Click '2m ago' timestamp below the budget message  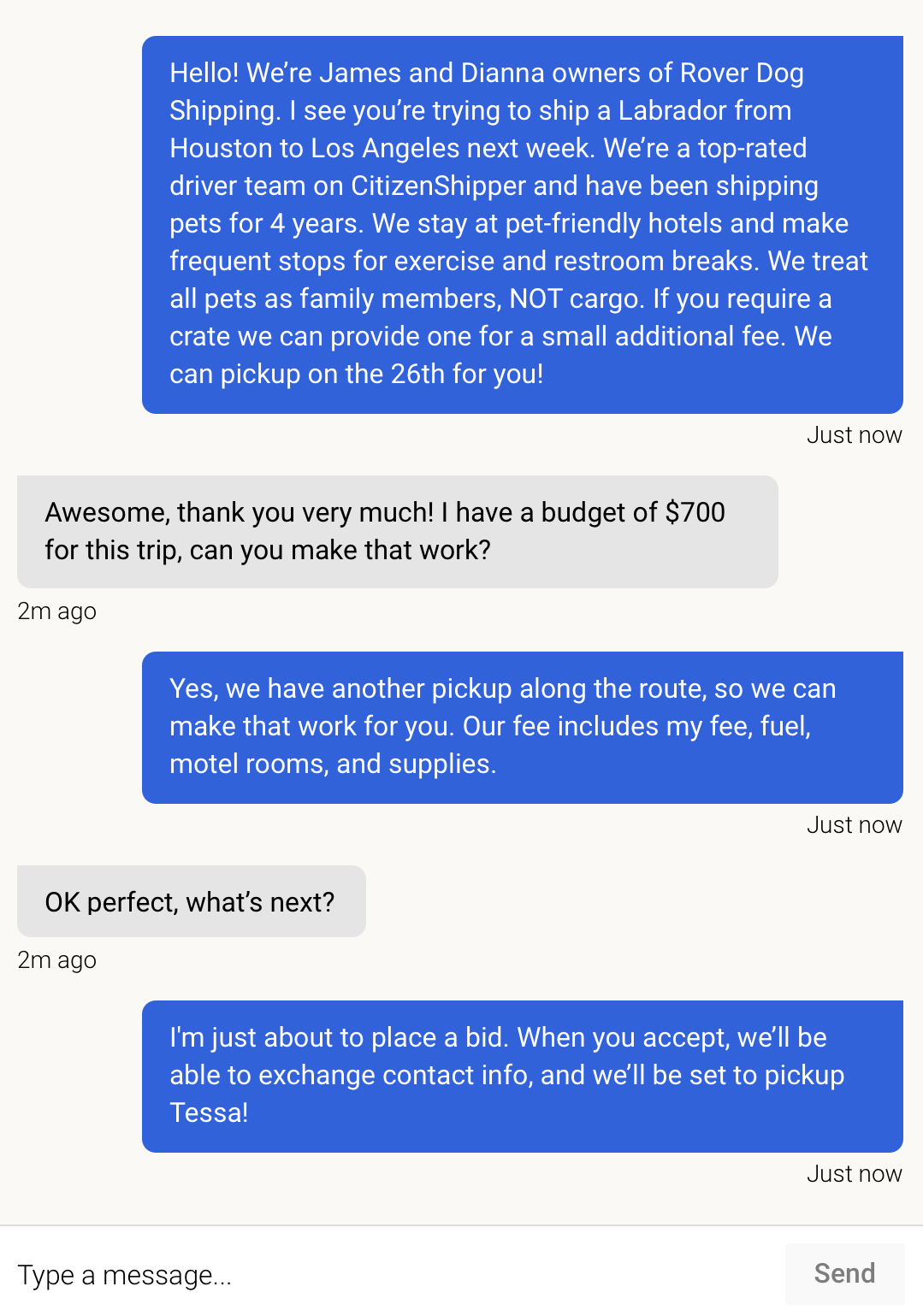56,611
